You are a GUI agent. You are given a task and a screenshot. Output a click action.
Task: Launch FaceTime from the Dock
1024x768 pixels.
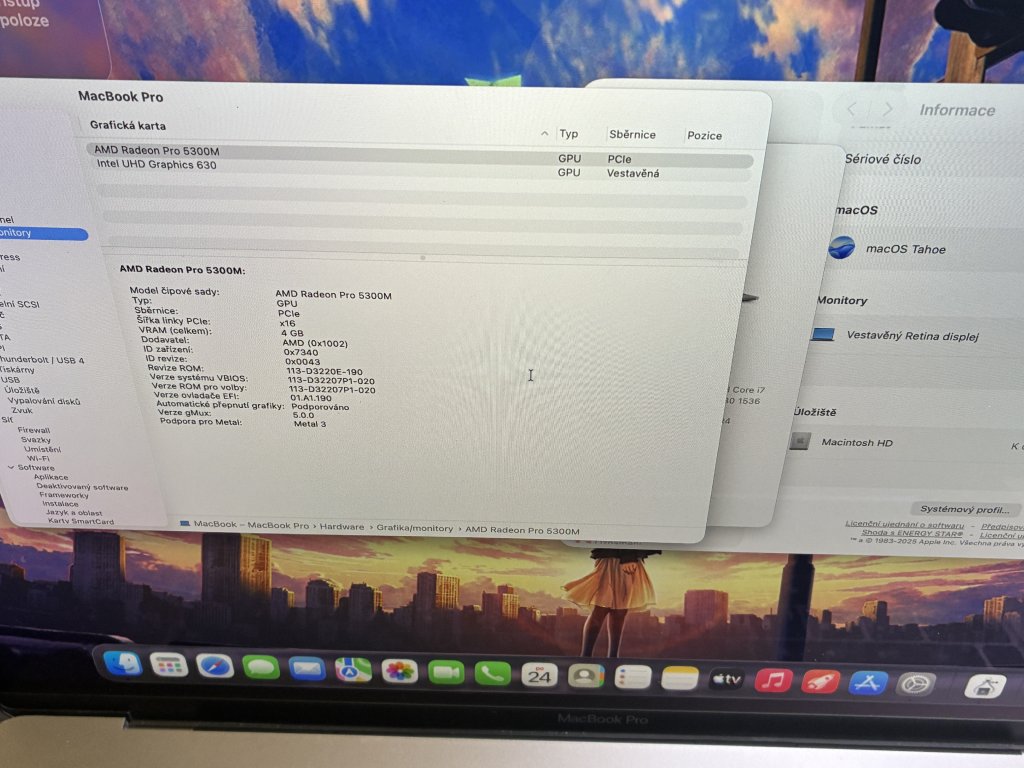tap(446, 673)
